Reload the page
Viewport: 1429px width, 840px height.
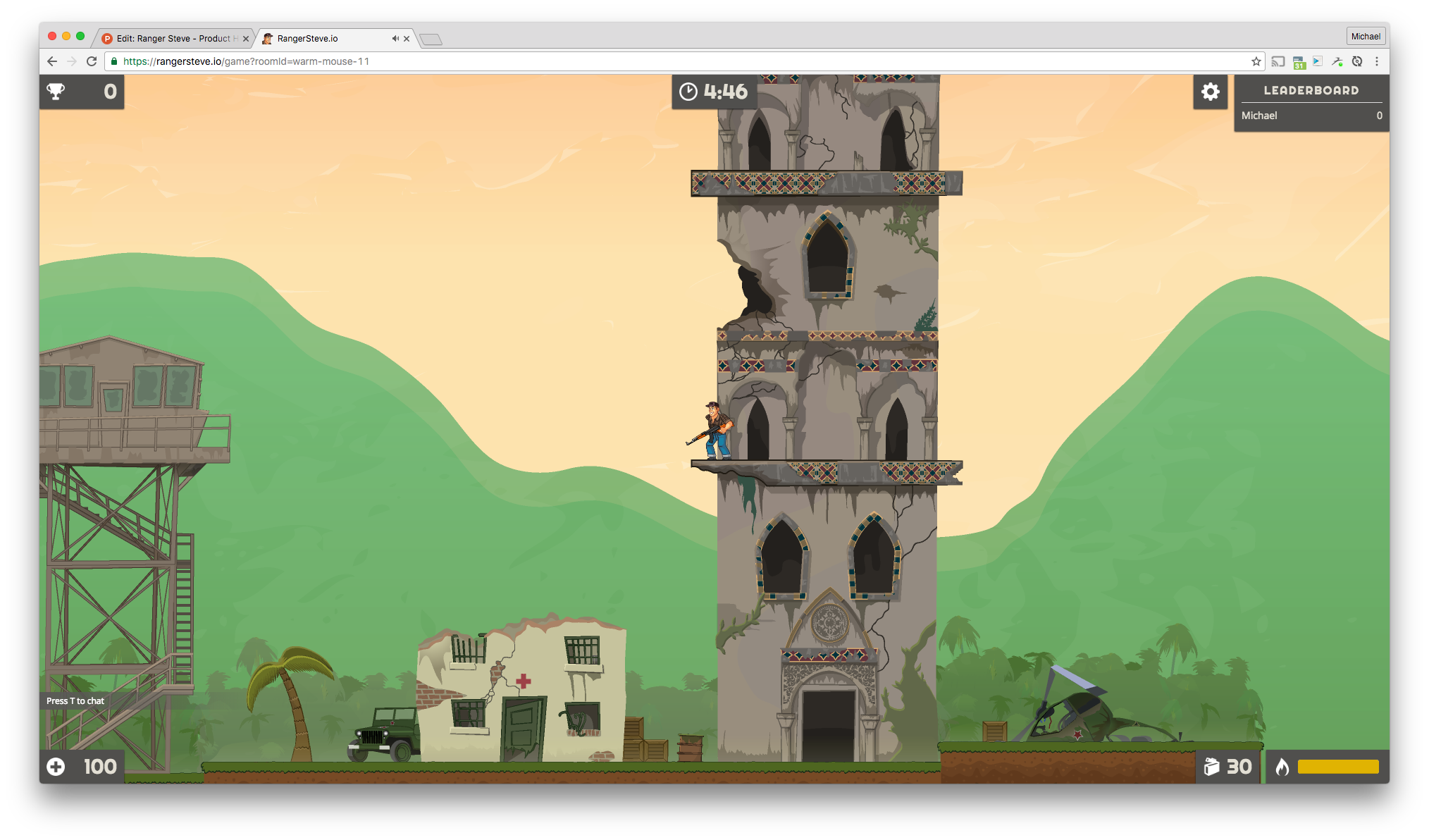point(92,61)
